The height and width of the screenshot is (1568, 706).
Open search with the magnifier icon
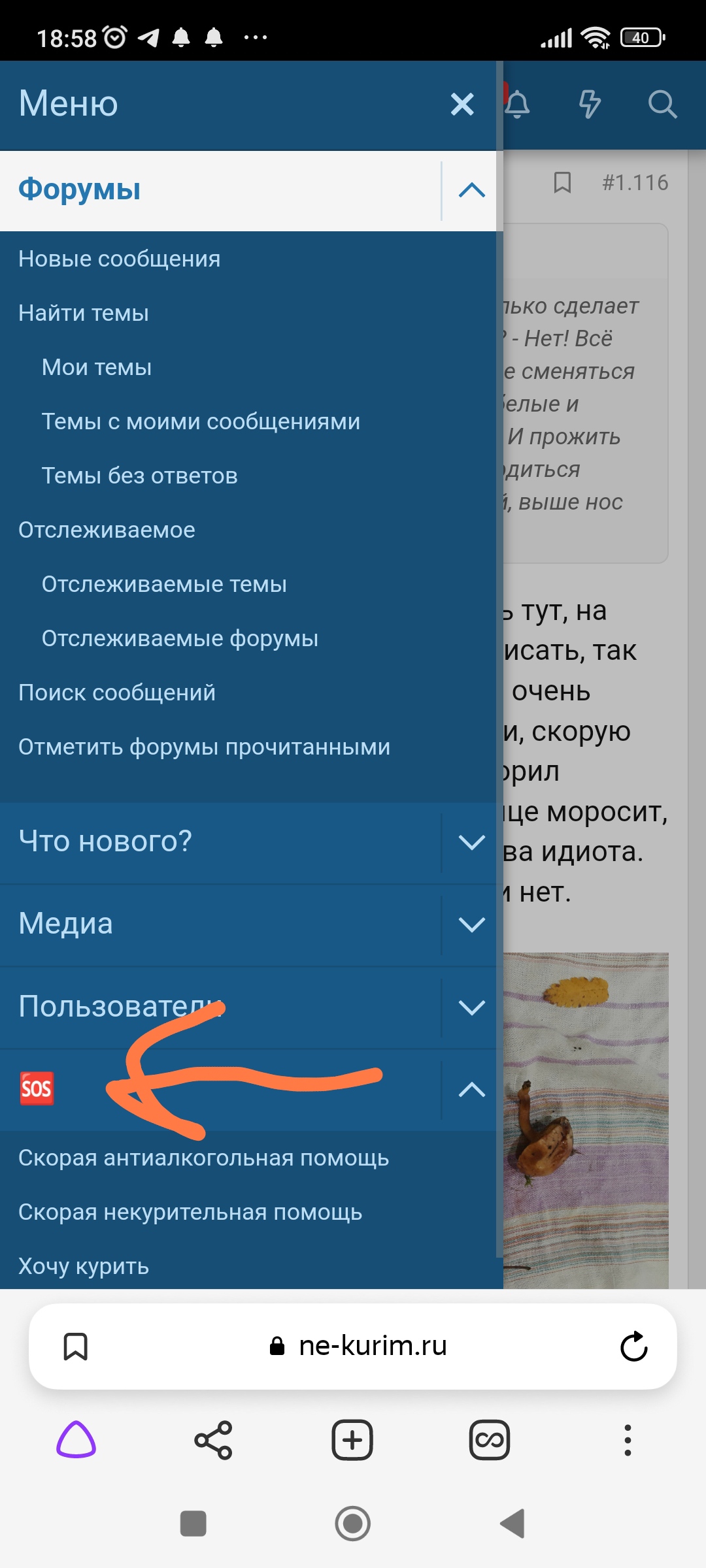662,104
